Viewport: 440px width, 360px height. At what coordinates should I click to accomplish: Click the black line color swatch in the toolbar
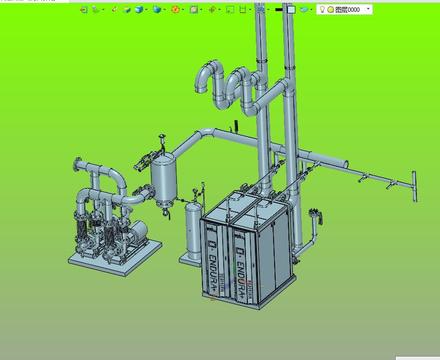279,10
